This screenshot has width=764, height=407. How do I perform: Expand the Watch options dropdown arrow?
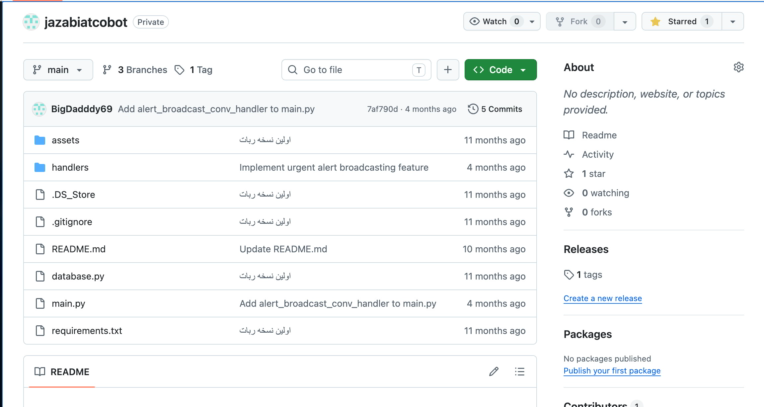click(532, 21)
